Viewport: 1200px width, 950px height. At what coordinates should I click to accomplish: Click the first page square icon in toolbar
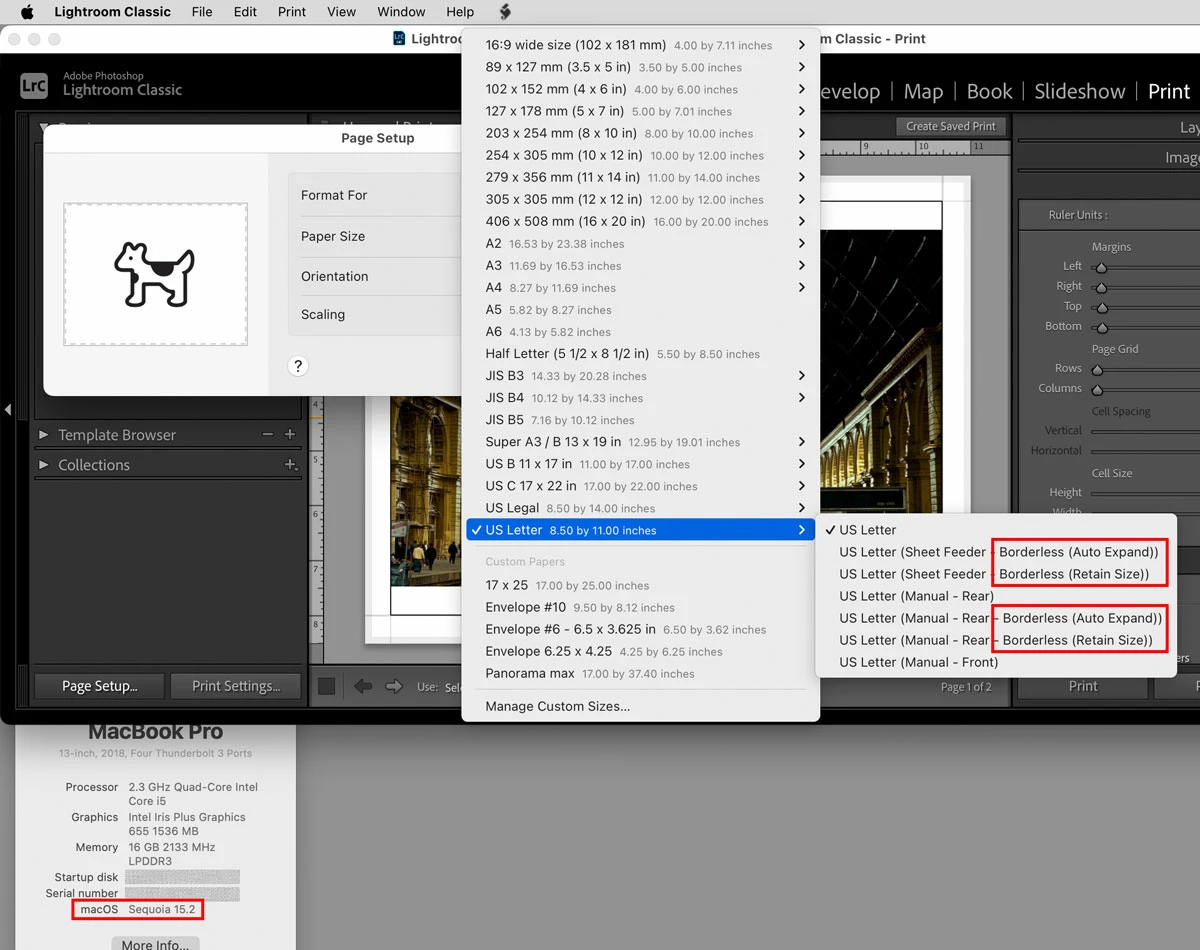(x=327, y=686)
